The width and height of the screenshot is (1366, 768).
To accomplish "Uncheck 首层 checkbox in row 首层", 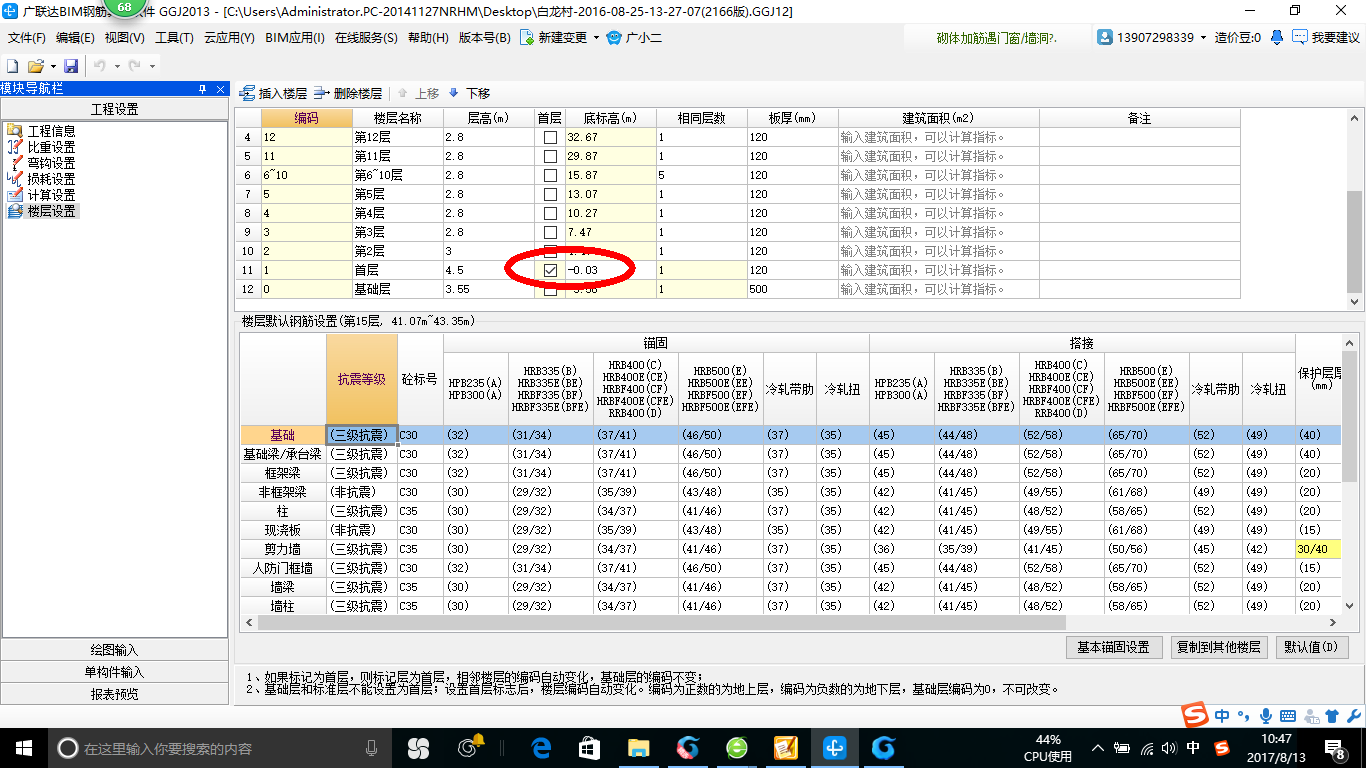I will pos(550,270).
